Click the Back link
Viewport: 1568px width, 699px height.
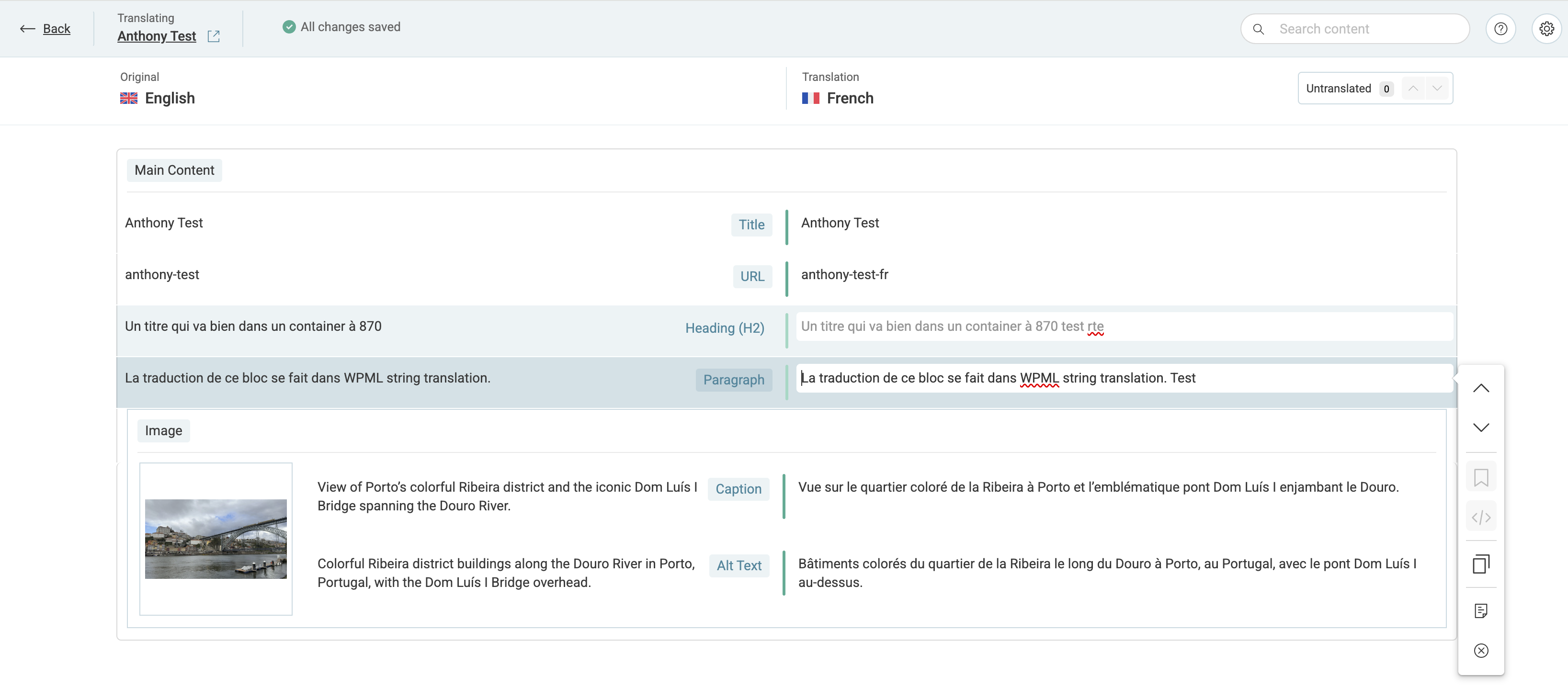[56, 29]
